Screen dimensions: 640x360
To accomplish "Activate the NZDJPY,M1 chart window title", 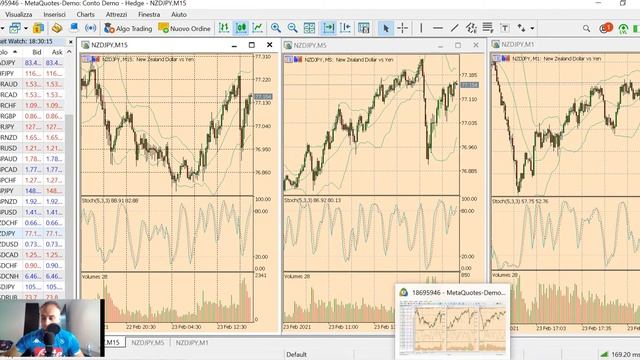I will [517, 44].
